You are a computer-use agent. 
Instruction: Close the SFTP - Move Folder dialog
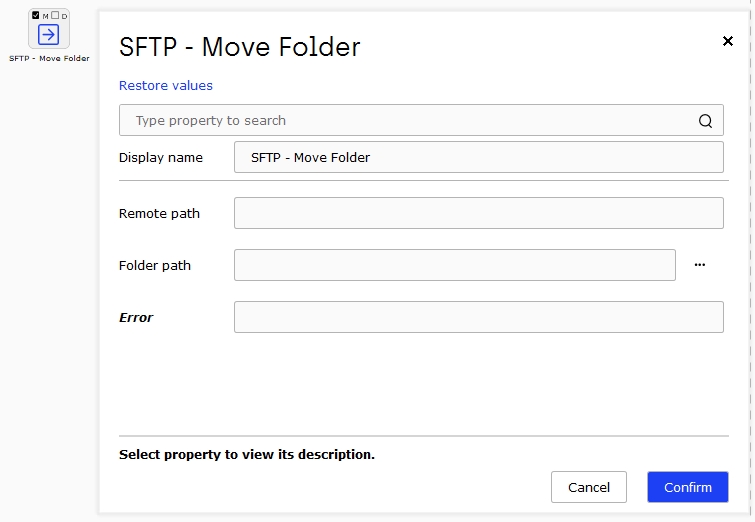click(x=728, y=41)
